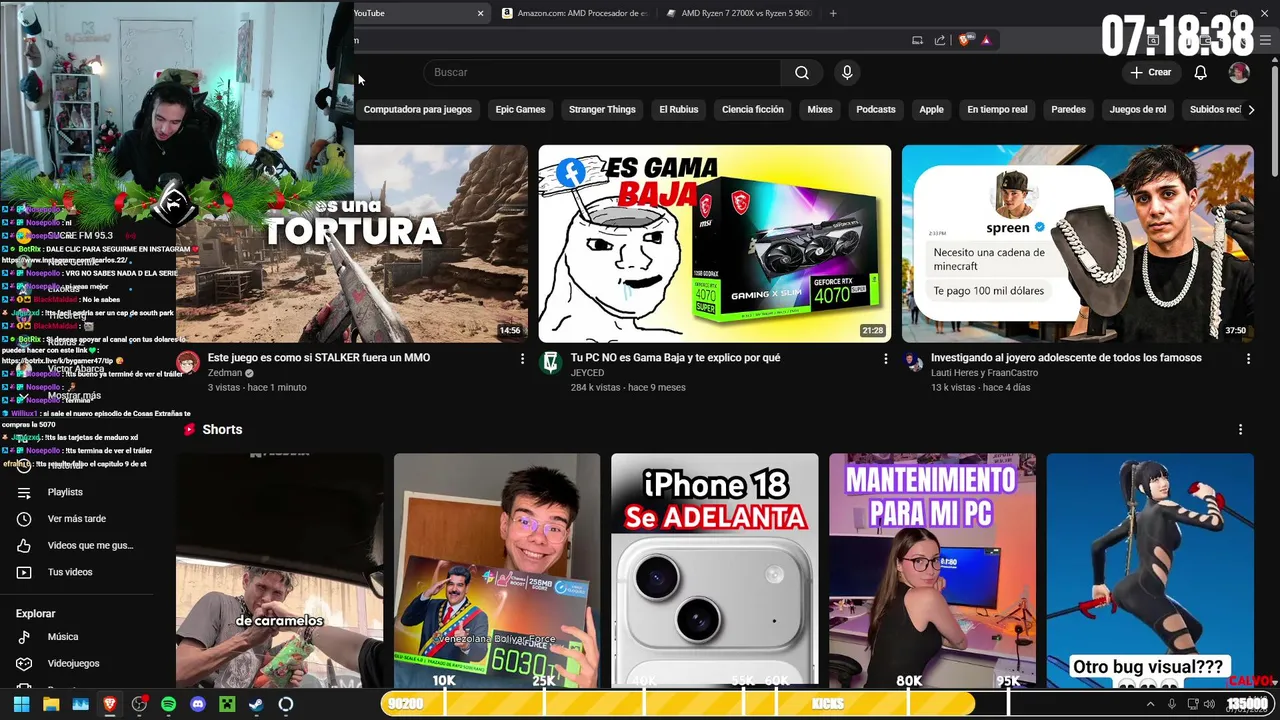Open Steam from taskbar

tap(256, 704)
